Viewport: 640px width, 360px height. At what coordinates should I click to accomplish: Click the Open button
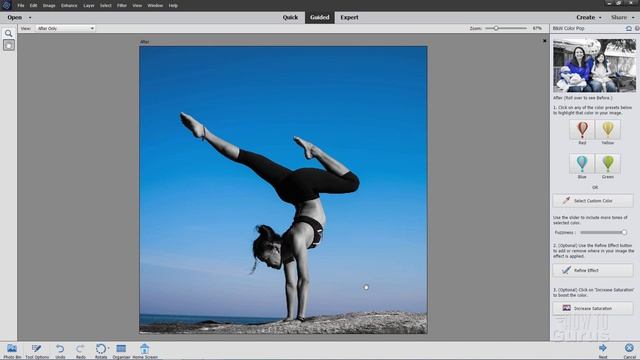click(x=15, y=18)
